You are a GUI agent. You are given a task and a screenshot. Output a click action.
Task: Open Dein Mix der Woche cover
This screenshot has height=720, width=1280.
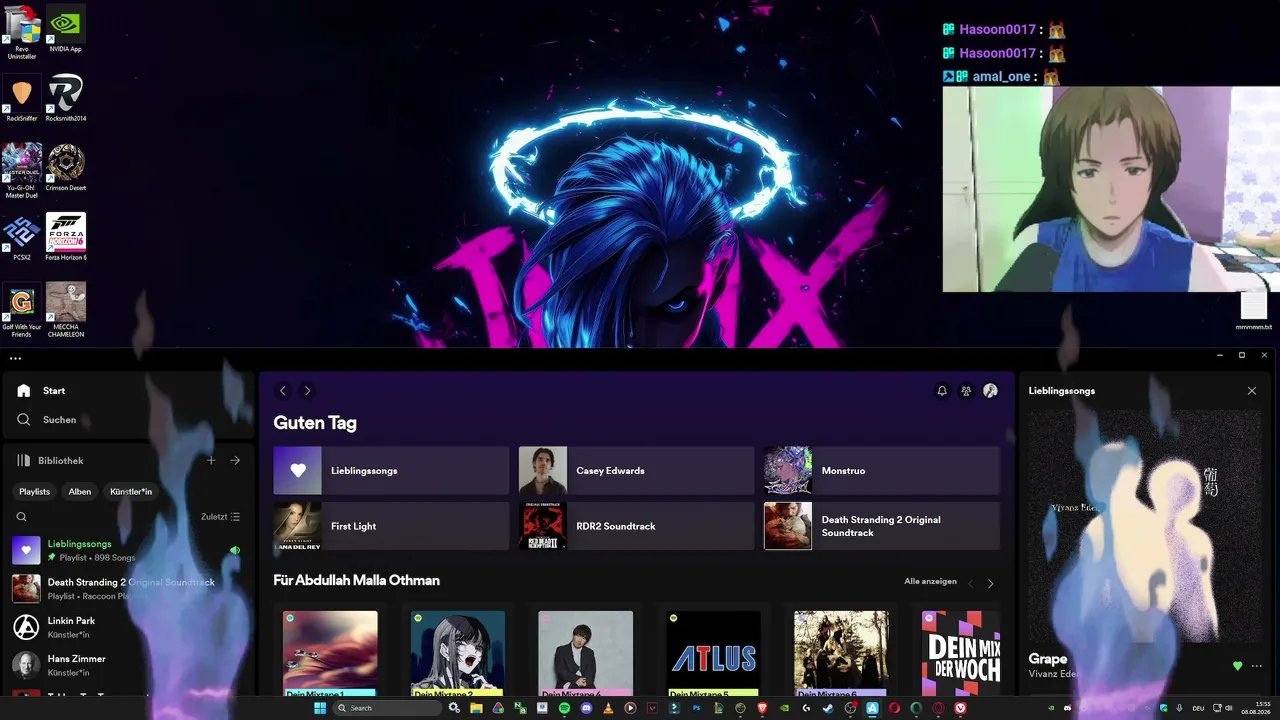(x=961, y=653)
